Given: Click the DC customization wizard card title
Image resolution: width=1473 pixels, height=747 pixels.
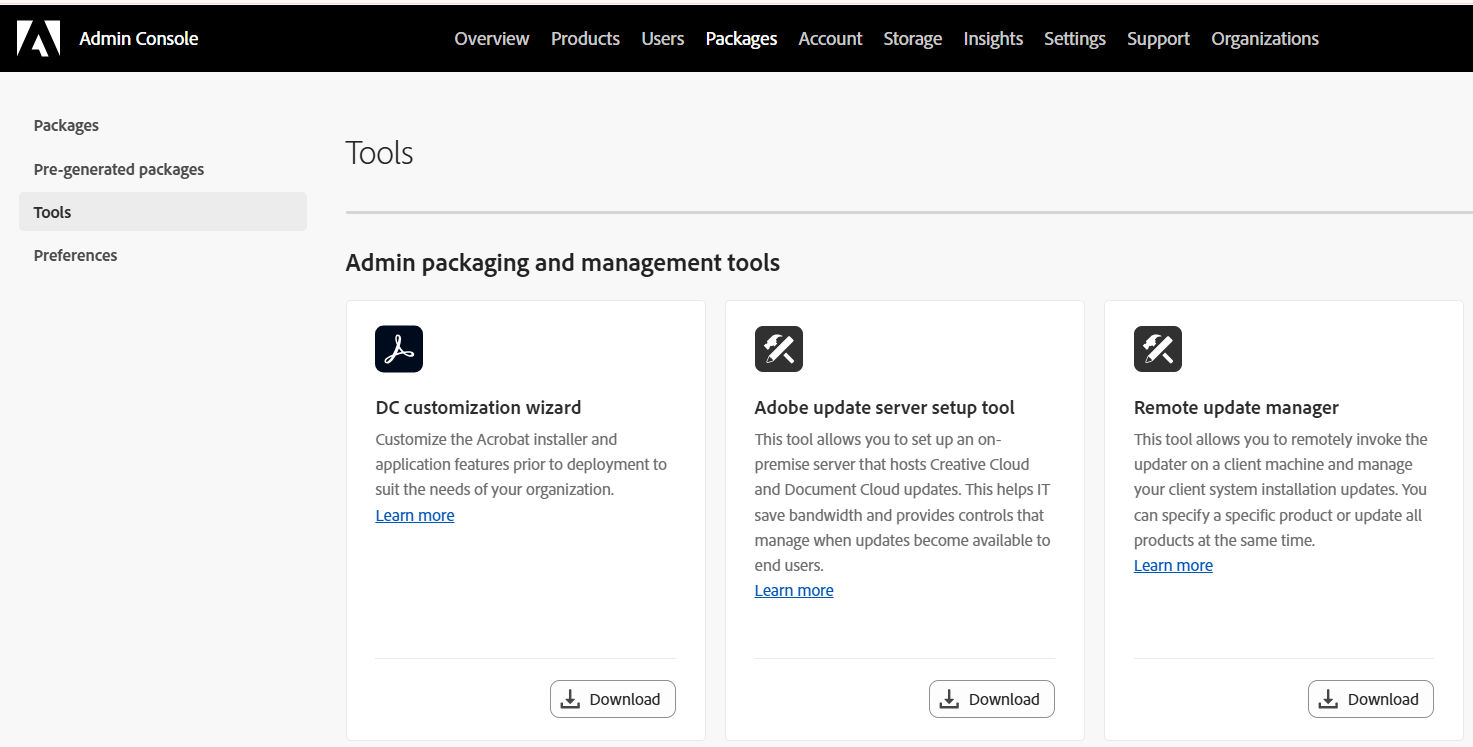Looking at the screenshot, I should coord(478,407).
